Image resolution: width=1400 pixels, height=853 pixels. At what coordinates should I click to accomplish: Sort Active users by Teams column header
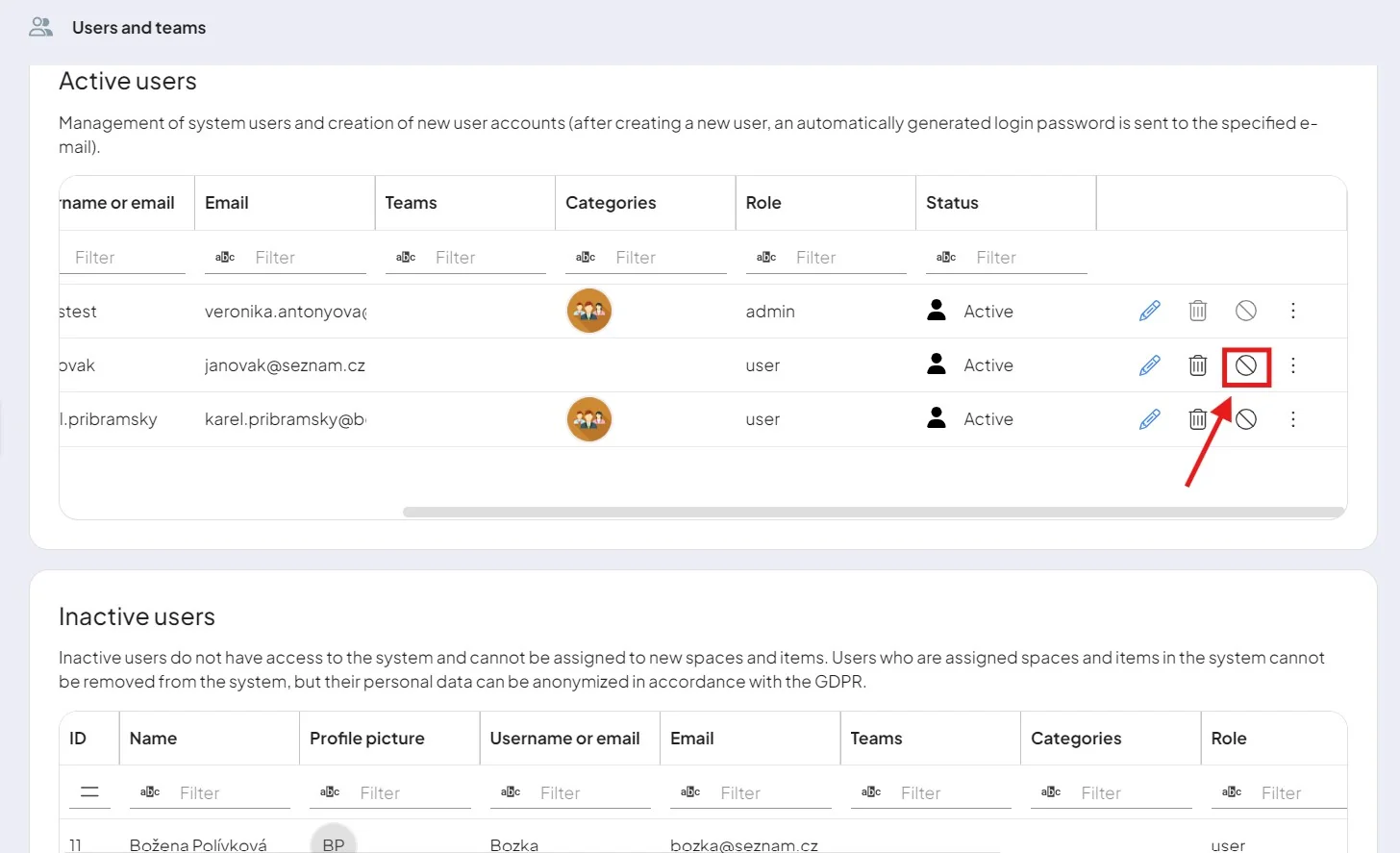465,203
